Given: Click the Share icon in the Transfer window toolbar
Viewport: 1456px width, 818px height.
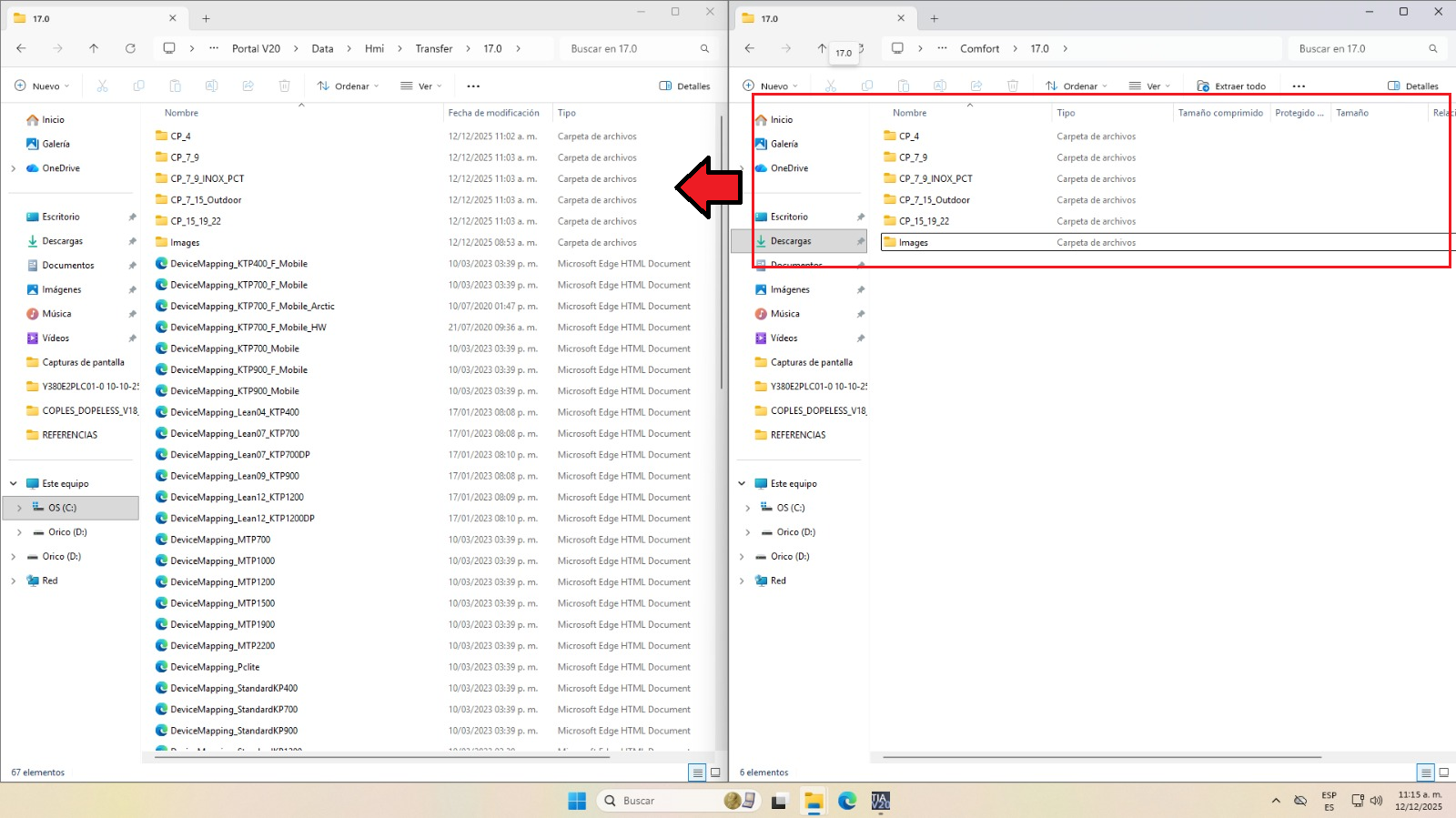Looking at the screenshot, I should [x=248, y=86].
